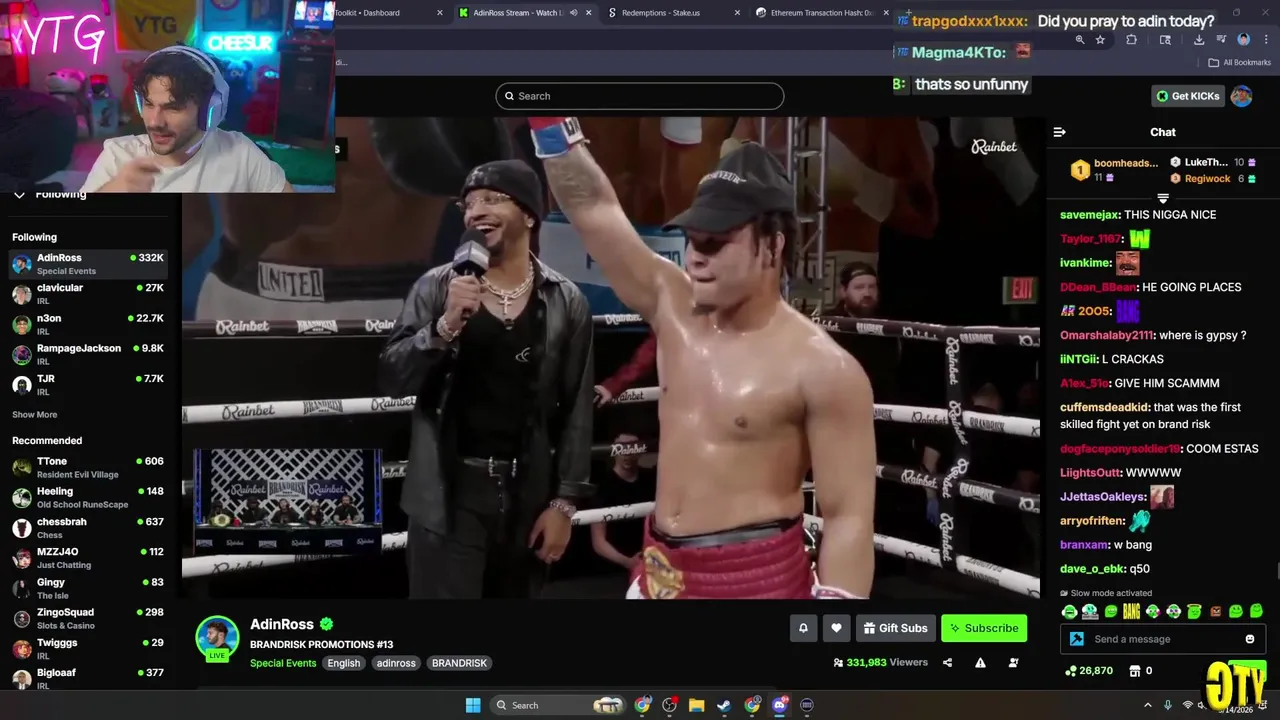Click the AdinRoss channel avatar with LIVE badge
Image resolution: width=1280 pixels, height=720 pixels.
point(217,638)
